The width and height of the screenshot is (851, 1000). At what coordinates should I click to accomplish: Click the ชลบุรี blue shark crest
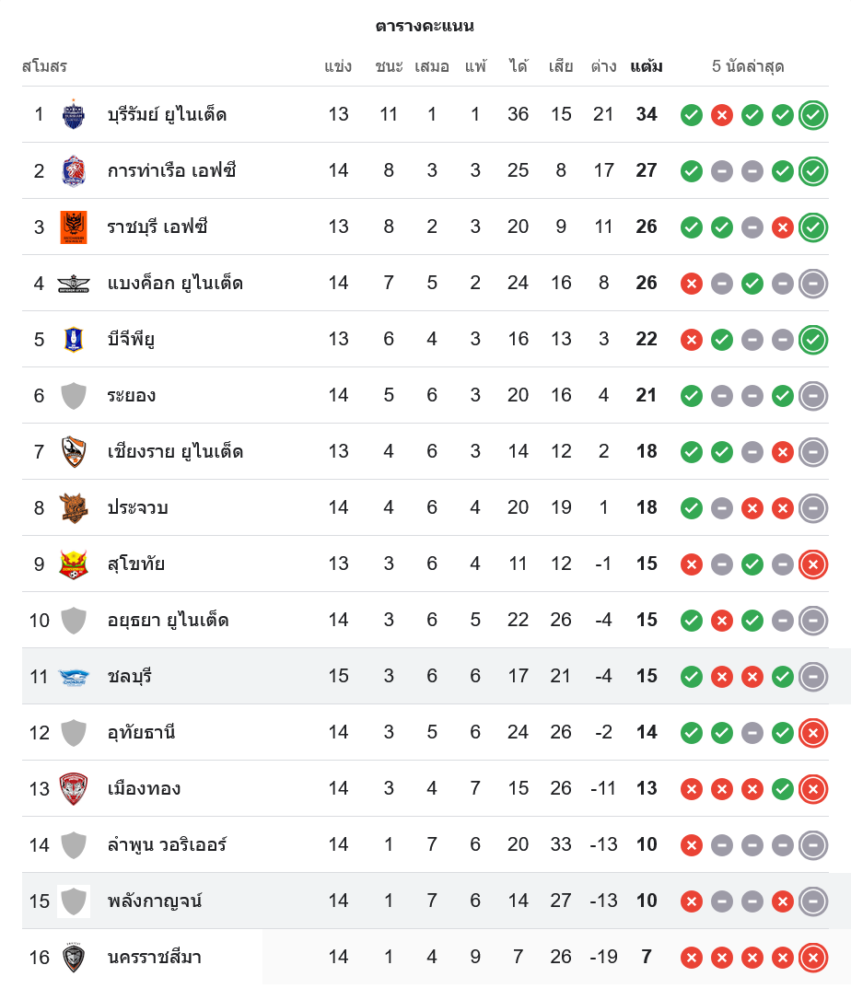pos(74,676)
